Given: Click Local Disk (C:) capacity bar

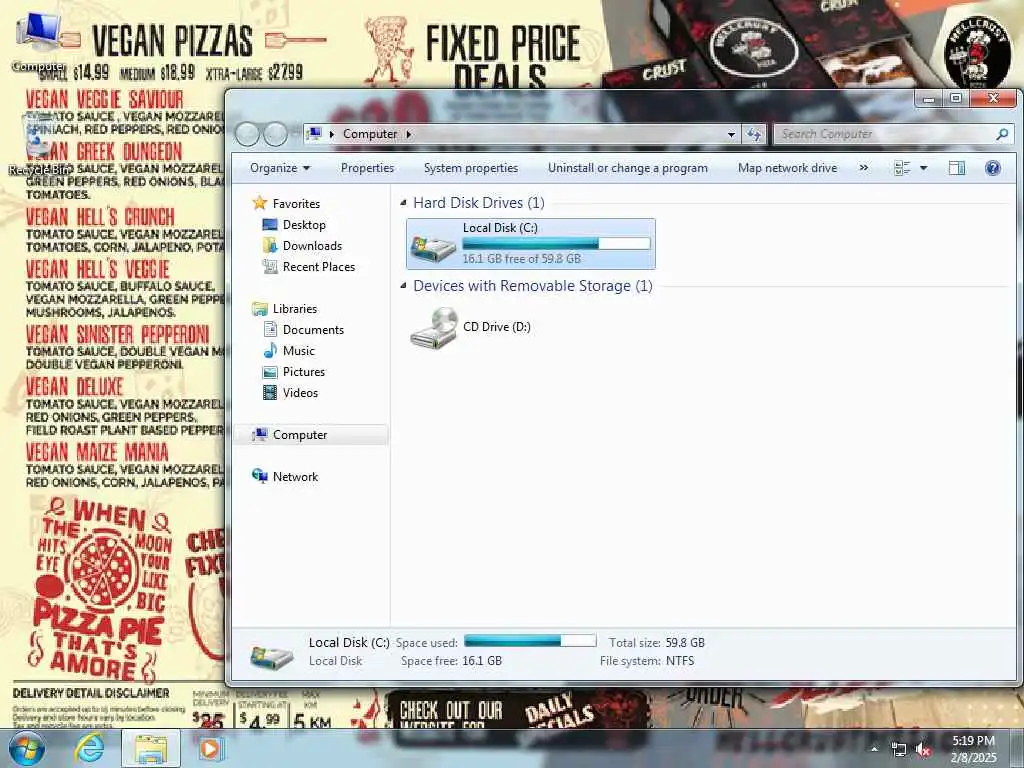Looking at the screenshot, I should [556, 244].
